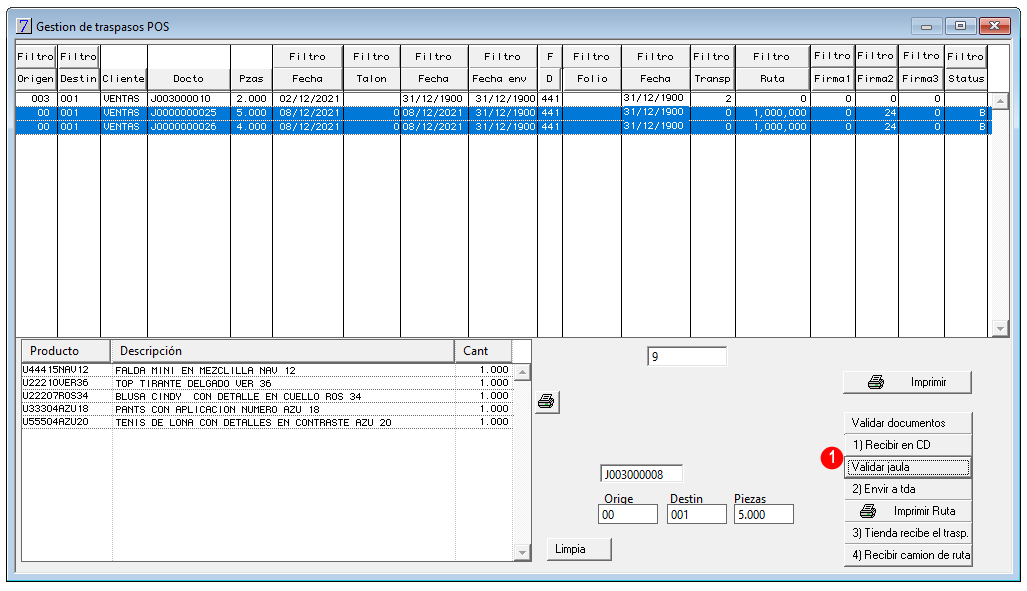This screenshot has width=1027, height=591.
Task: Click the Pzas column header
Action: tap(251, 79)
